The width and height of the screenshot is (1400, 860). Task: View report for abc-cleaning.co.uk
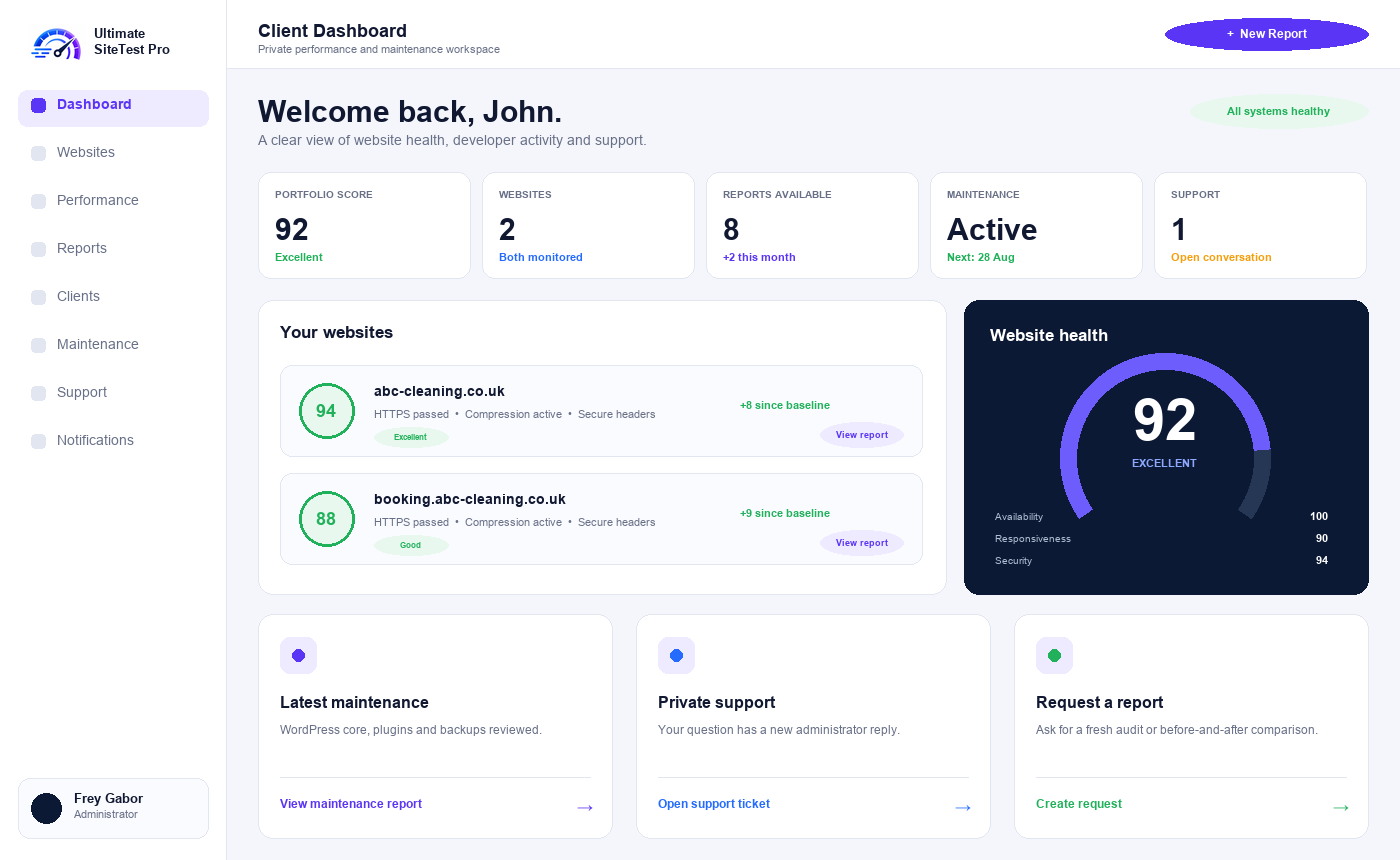coord(862,435)
